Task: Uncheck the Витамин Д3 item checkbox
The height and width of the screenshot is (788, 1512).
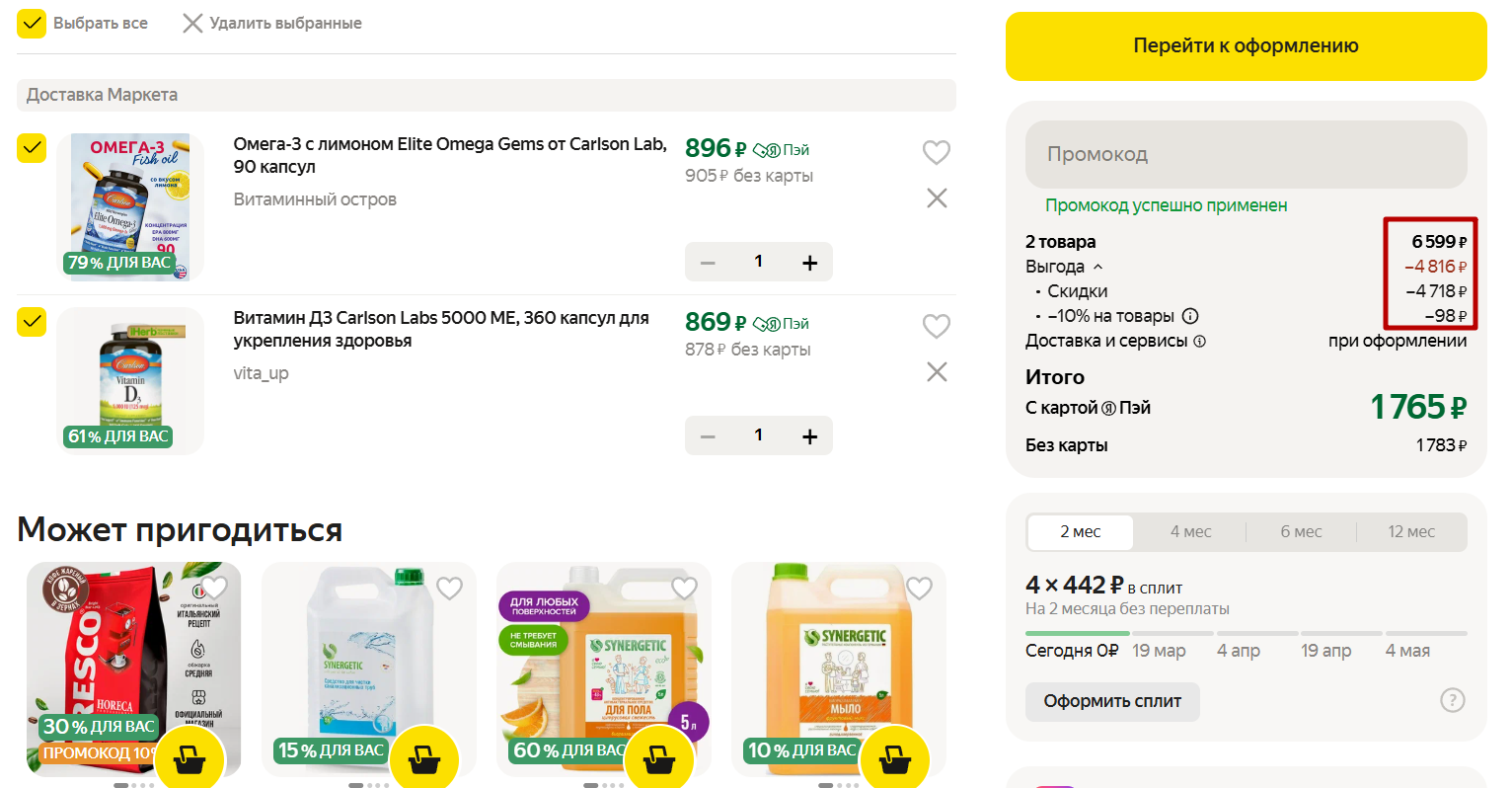Action: click(x=32, y=322)
